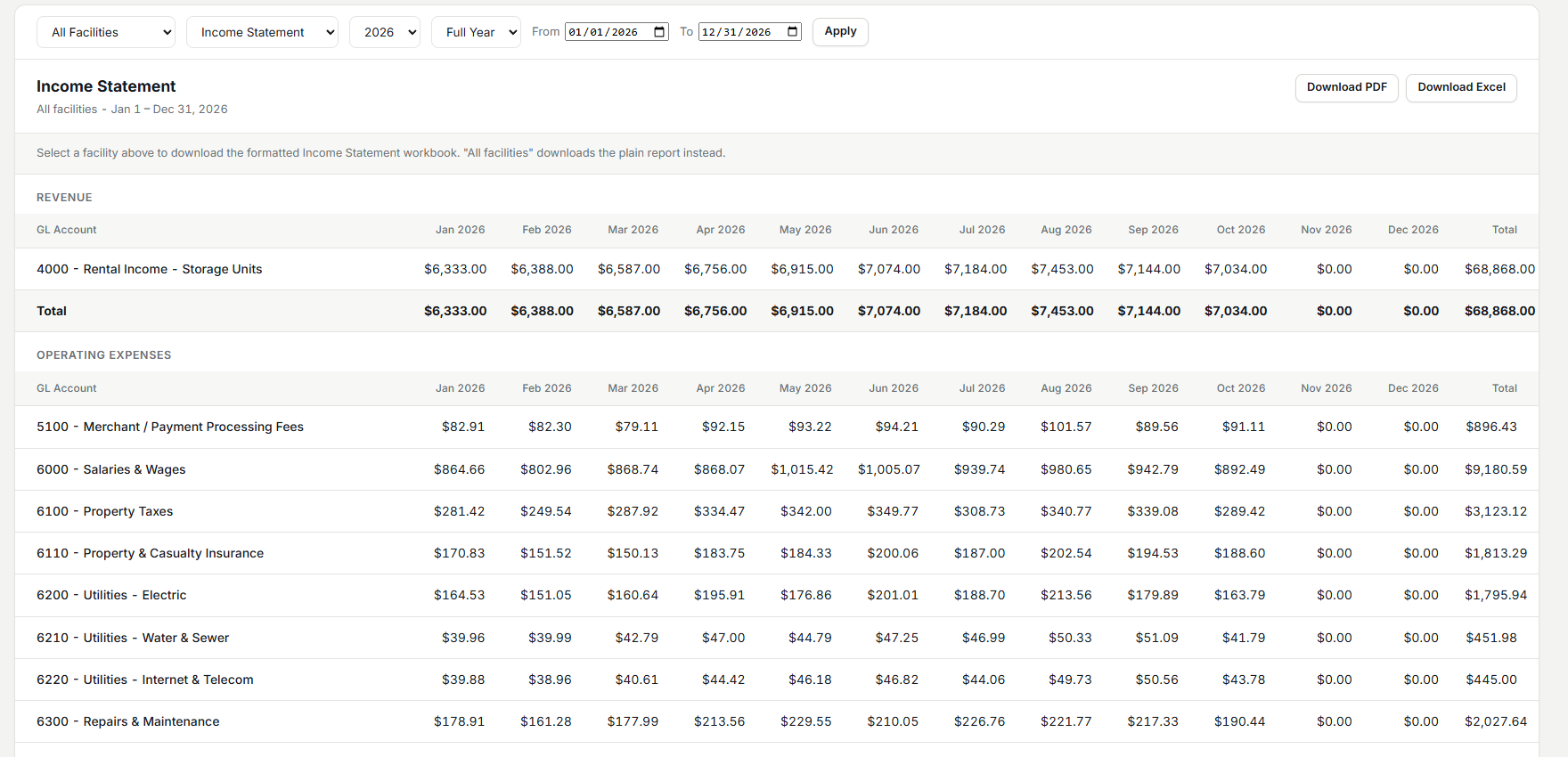Image resolution: width=1568 pixels, height=757 pixels.
Task: Select the 5100 - Merchant / Payment Processing Fees label
Action: pos(170,427)
